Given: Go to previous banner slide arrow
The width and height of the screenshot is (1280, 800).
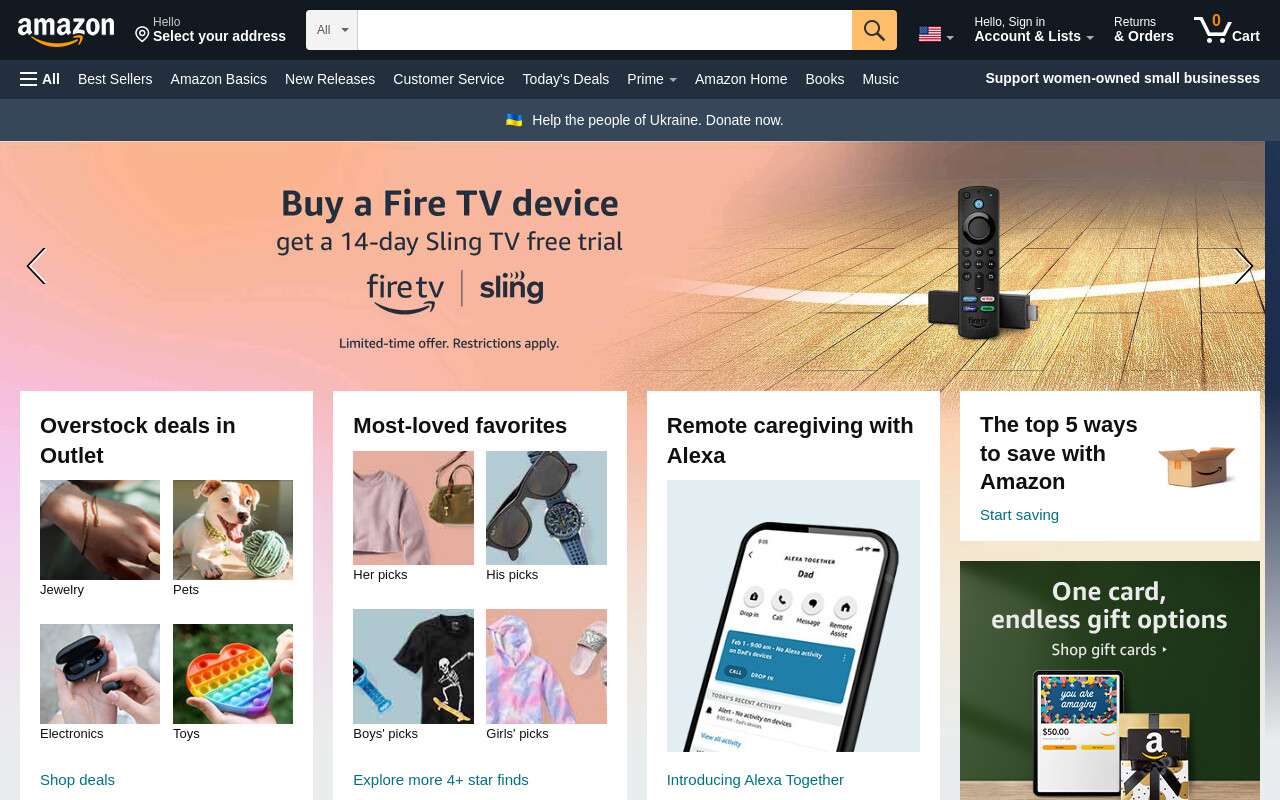Looking at the screenshot, I should pyautogui.click(x=36, y=266).
